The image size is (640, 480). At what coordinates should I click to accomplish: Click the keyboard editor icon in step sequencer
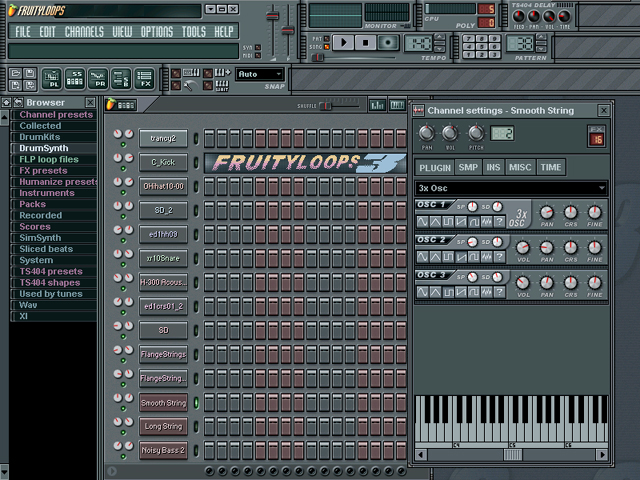pyautogui.click(x=397, y=105)
